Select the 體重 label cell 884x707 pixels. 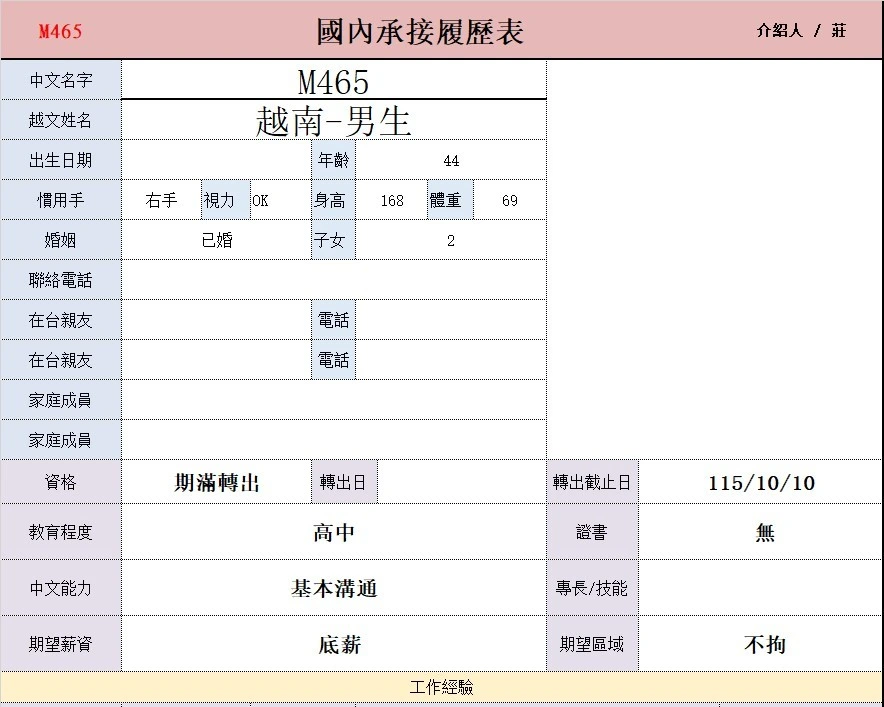coord(450,200)
